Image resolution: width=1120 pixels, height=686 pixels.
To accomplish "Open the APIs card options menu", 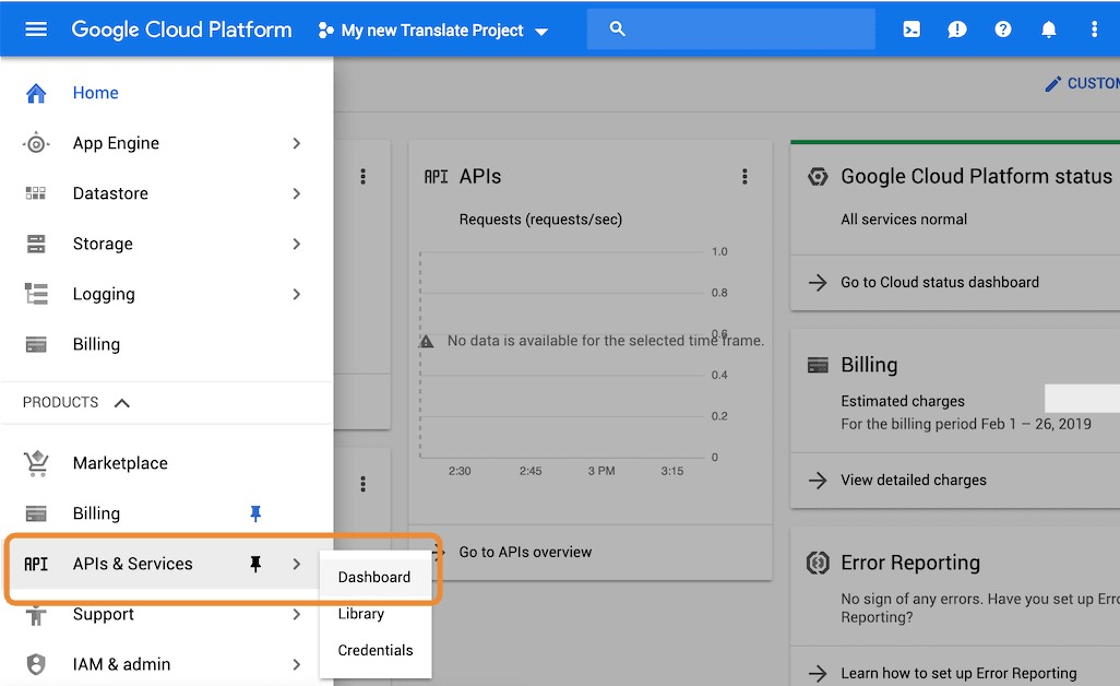I will point(744,177).
